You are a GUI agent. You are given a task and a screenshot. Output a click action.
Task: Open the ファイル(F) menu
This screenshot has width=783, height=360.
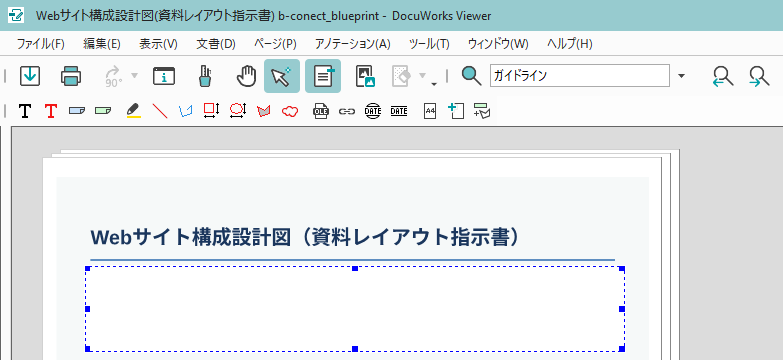tap(41, 44)
